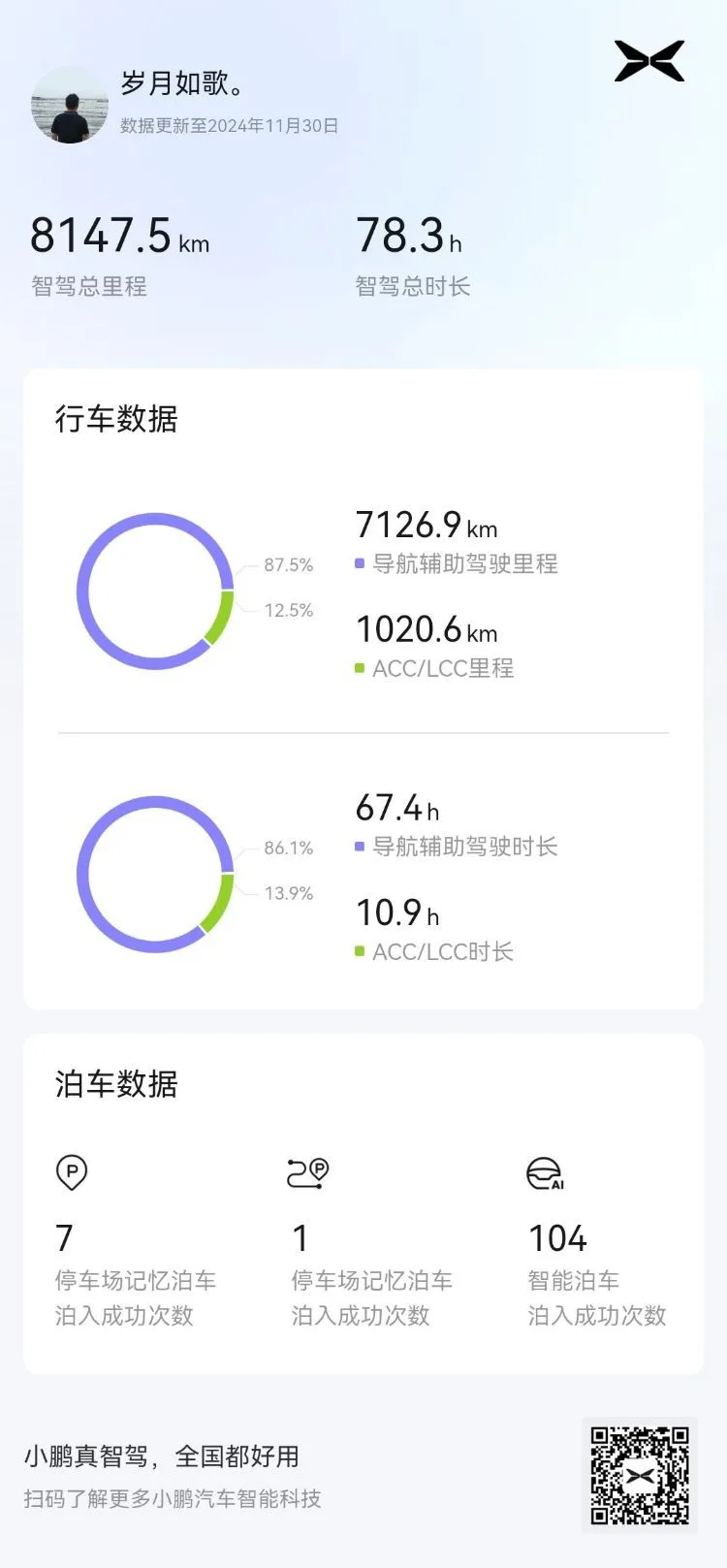Select the duration donut chart ring
727x1568 pixels.
click(x=155, y=874)
